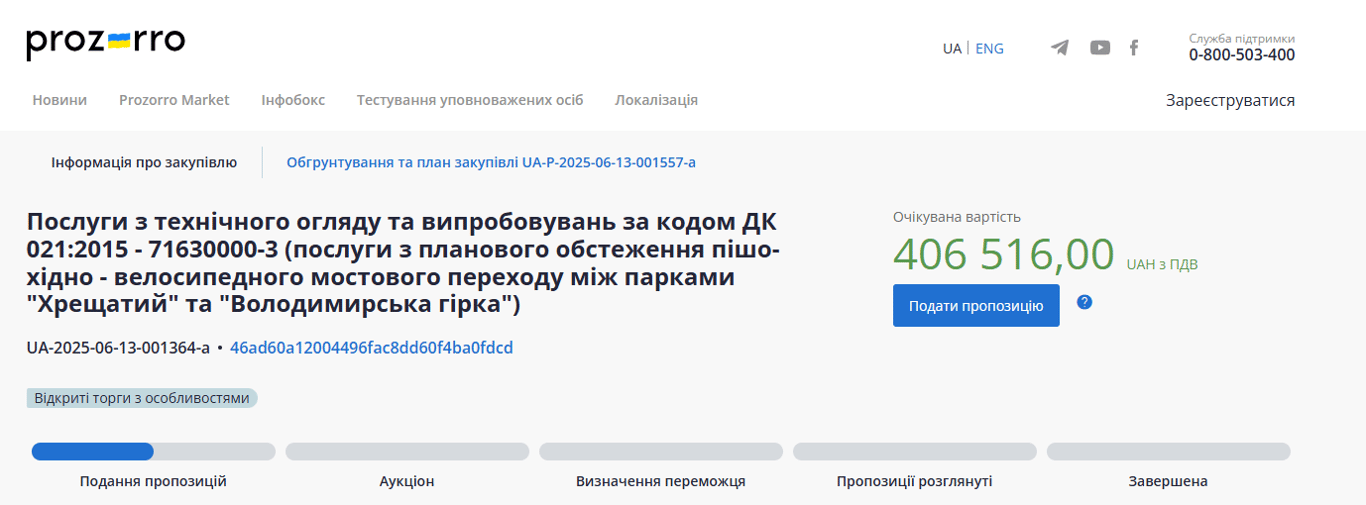This screenshot has height=505, width=1366.
Task: Click Зареєструватися link
Action: (1230, 100)
